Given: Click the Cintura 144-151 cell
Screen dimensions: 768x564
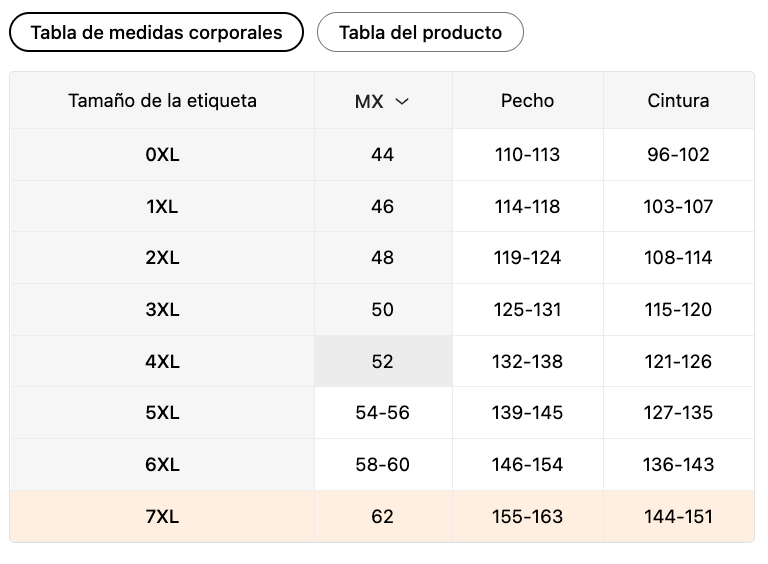Looking at the screenshot, I should coord(678,516).
